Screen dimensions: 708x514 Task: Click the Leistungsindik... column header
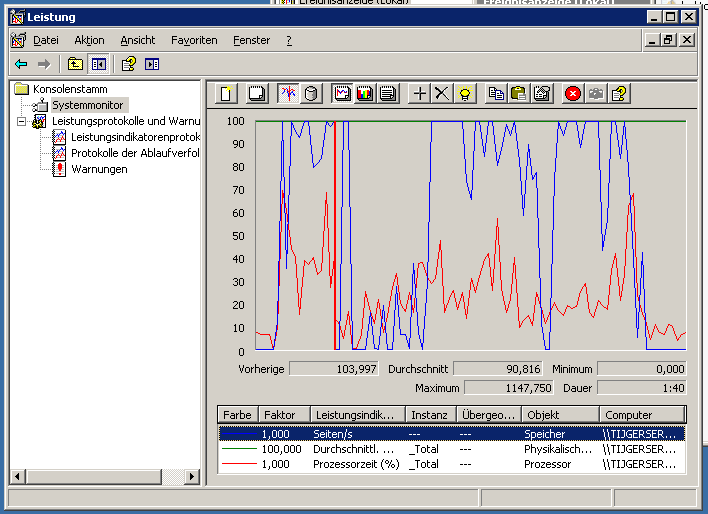[x=359, y=415]
